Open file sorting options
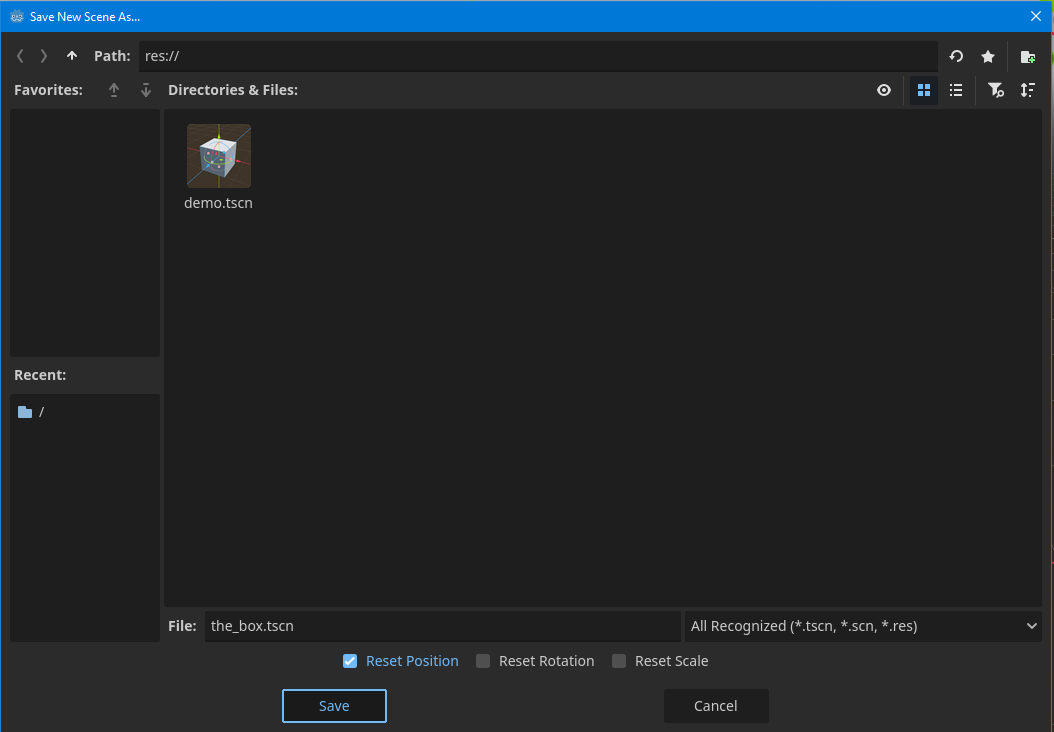This screenshot has height=732, width=1054. click(1027, 90)
